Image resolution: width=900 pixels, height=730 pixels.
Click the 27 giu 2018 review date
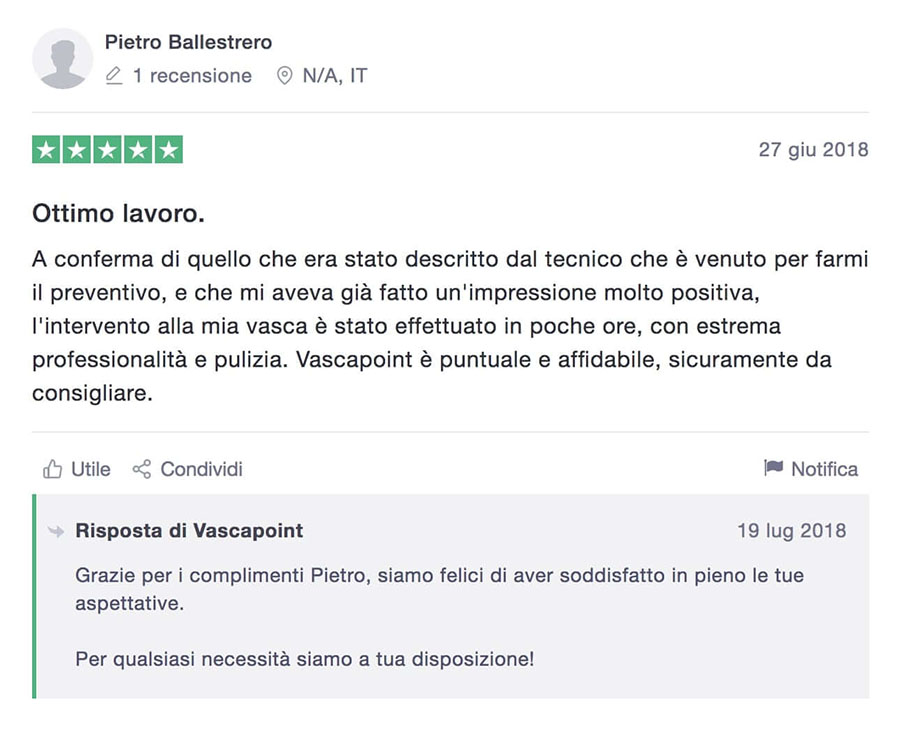tap(813, 149)
